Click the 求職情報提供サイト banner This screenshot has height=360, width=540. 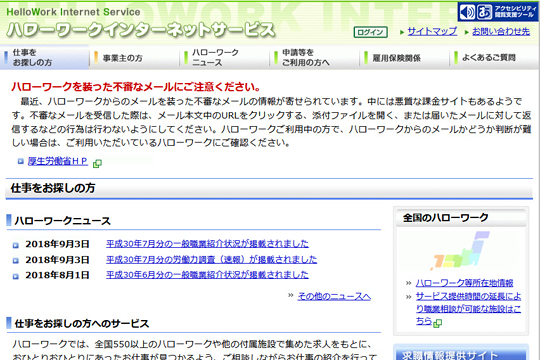click(x=461, y=353)
